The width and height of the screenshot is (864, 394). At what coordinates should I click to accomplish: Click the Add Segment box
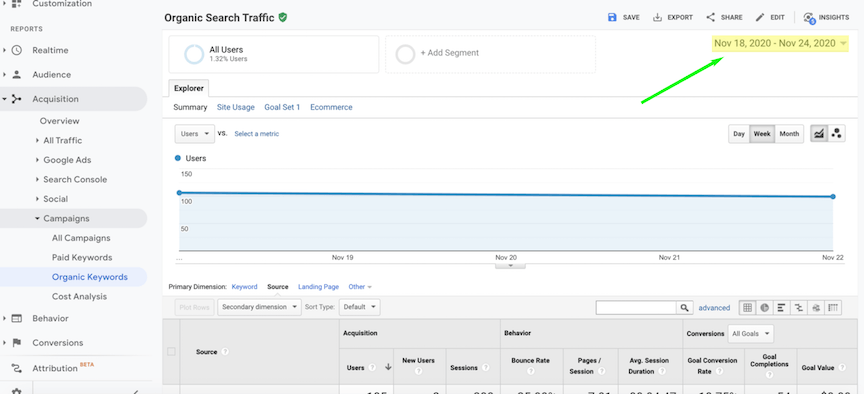tap(490, 54)
